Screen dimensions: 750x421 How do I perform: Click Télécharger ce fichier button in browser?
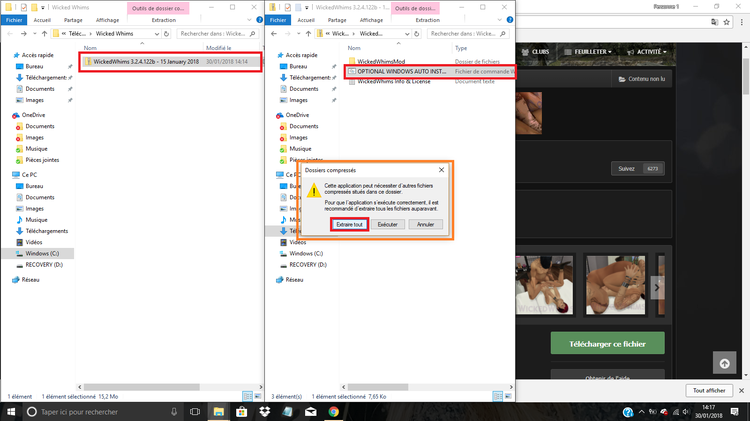pos(607,343)
